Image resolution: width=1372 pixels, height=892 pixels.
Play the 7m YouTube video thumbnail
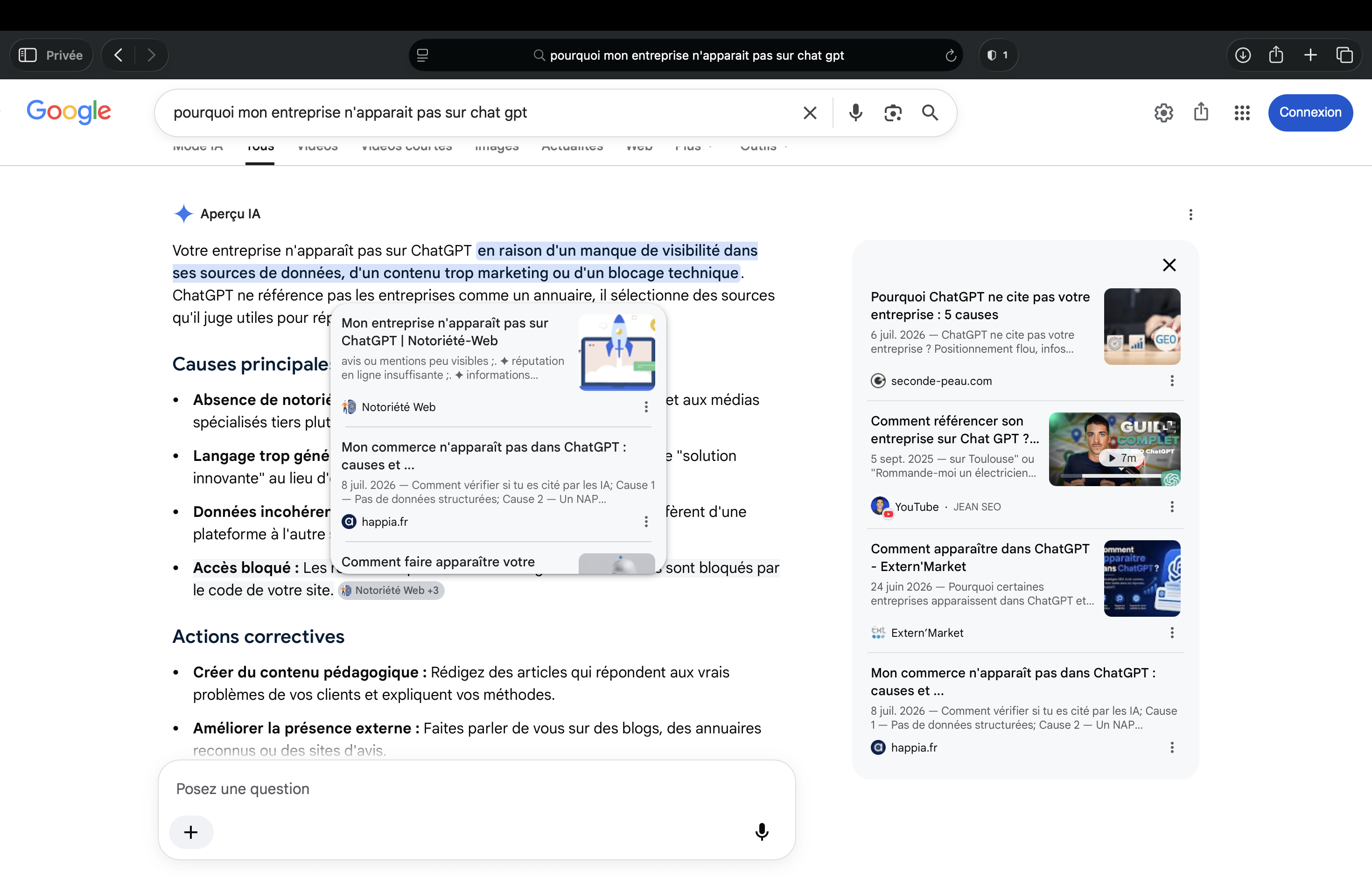(1114, 449)
